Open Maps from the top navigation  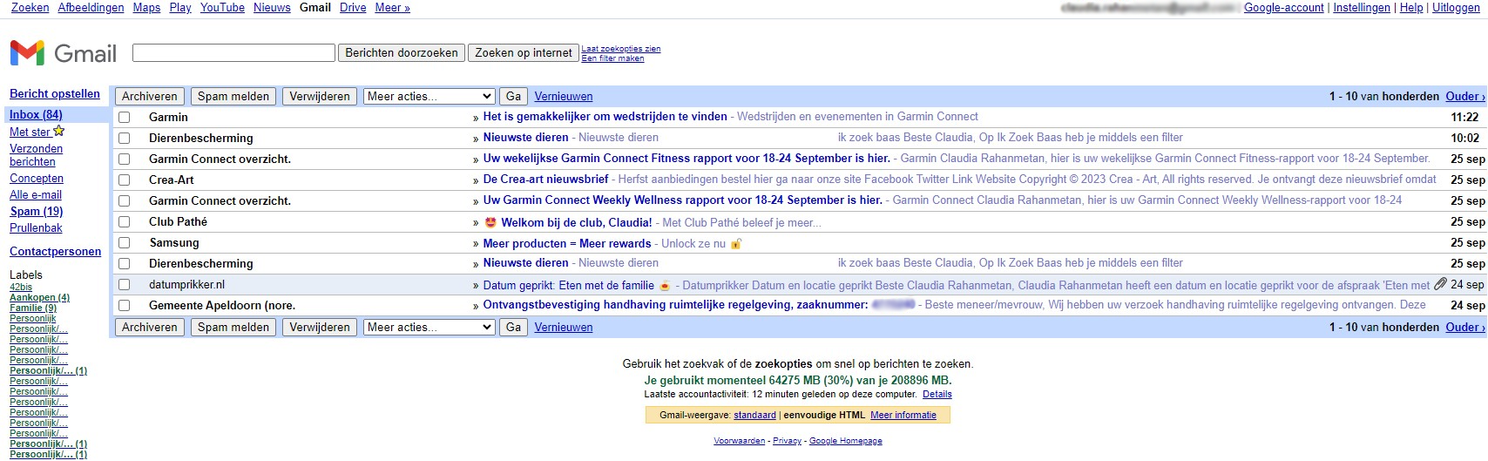pos(146,7)
